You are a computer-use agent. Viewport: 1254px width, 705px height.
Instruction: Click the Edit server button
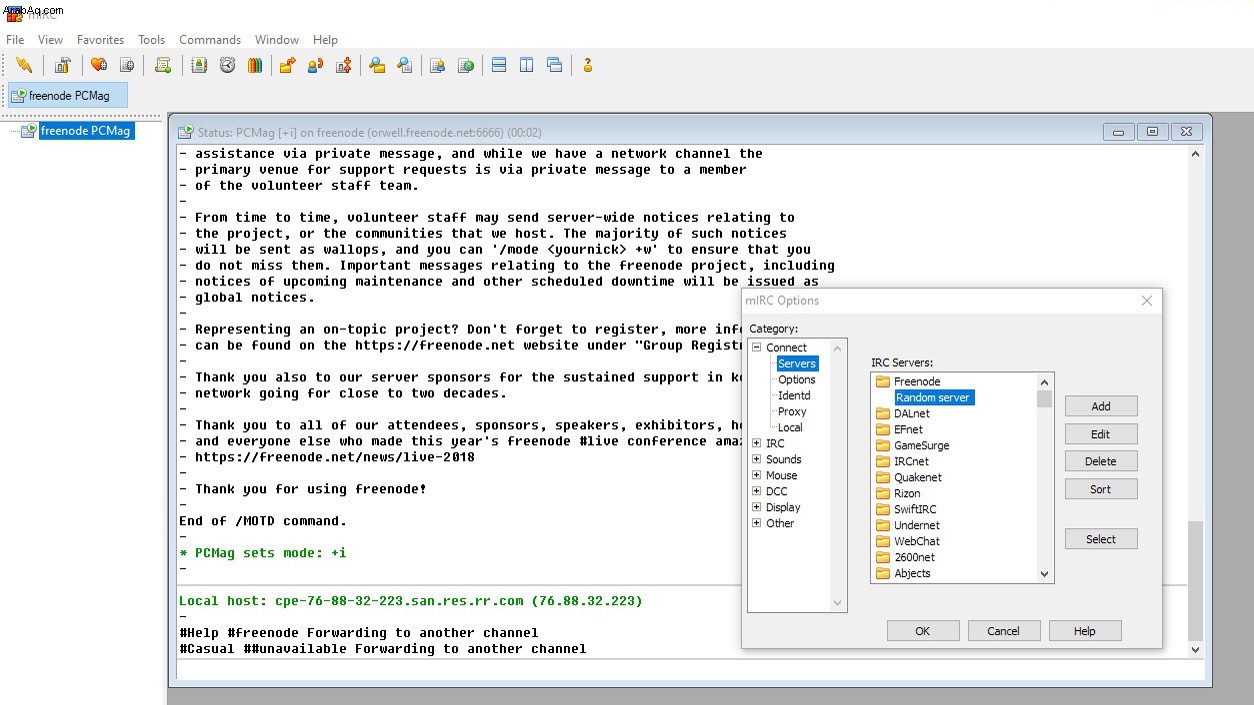pyautogui.click(x=1101, y=434)
